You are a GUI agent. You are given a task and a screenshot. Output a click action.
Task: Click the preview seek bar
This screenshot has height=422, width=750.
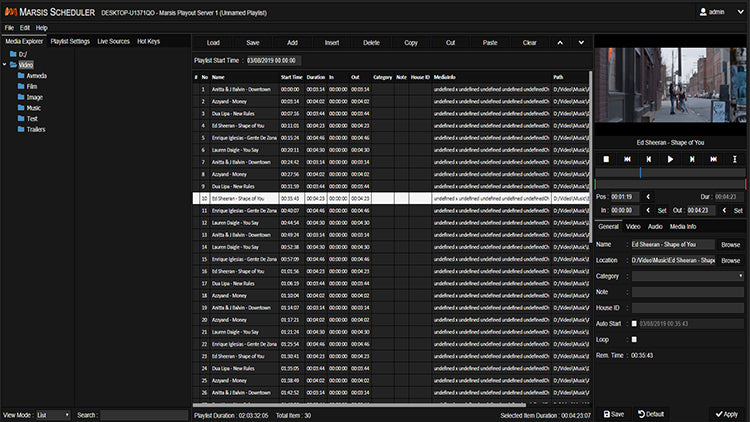(670, 173)
